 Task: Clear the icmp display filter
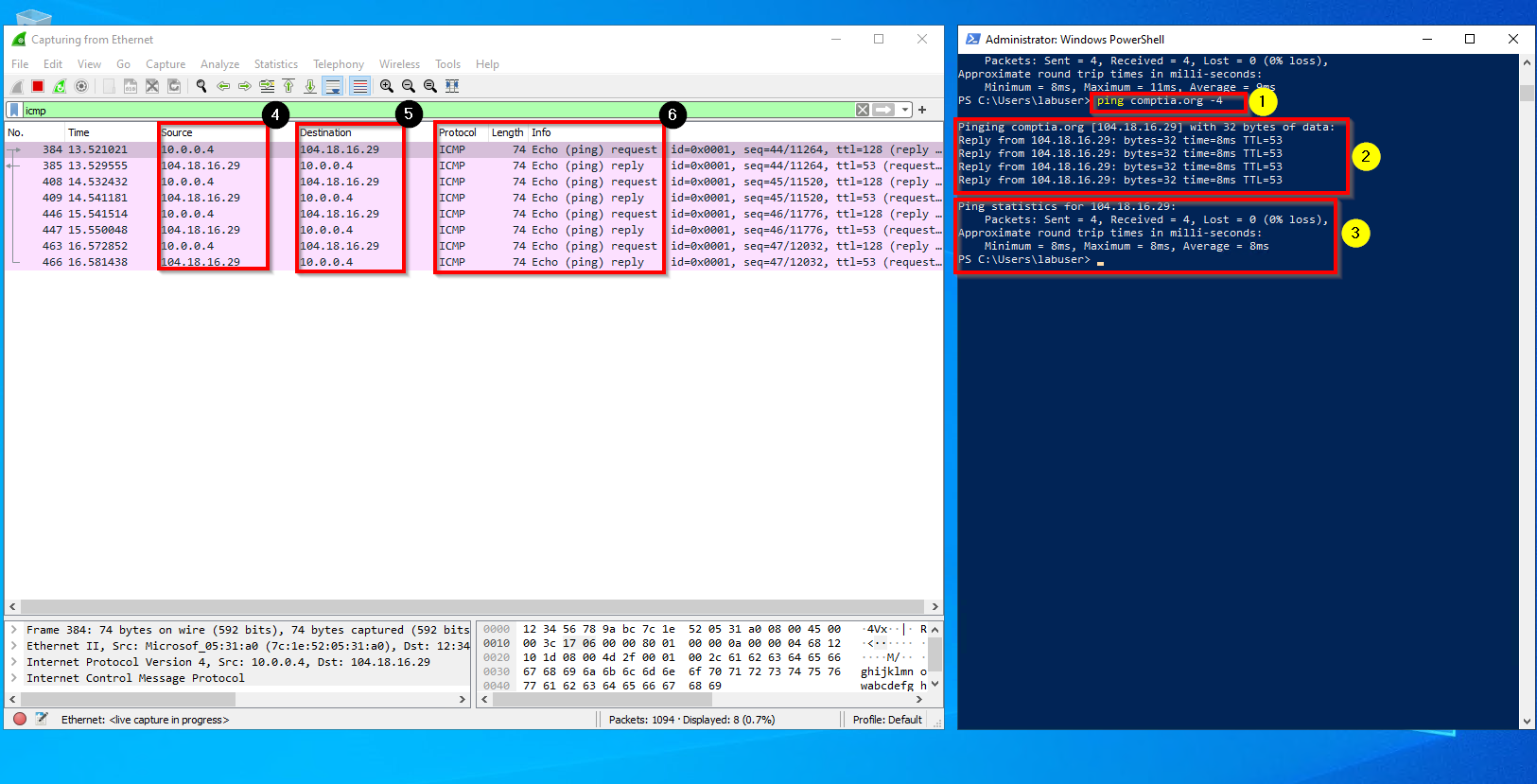click(x=863, y=110)
